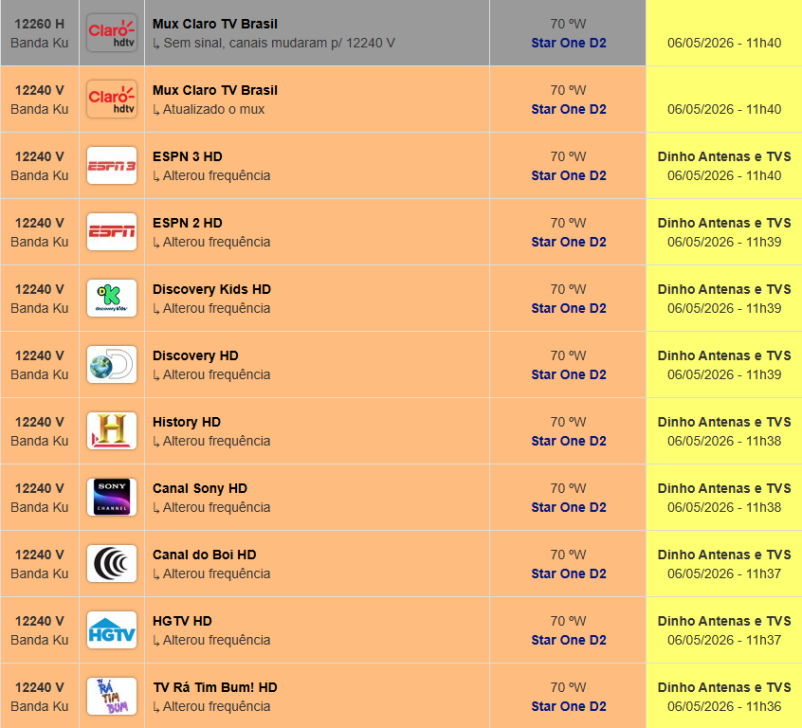Image resolution: width=802 pixels, height=728 pixels.
Task: Select 70 ºW position in History HD row
Action: [x=568, y=422]
